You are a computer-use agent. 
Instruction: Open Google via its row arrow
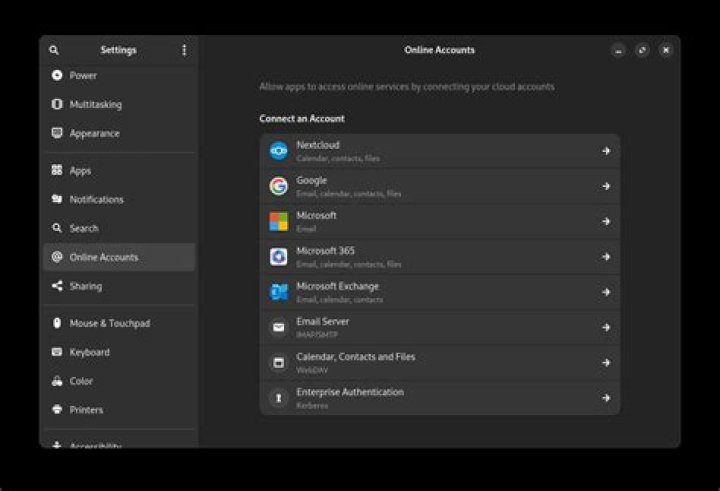[606, 186]
